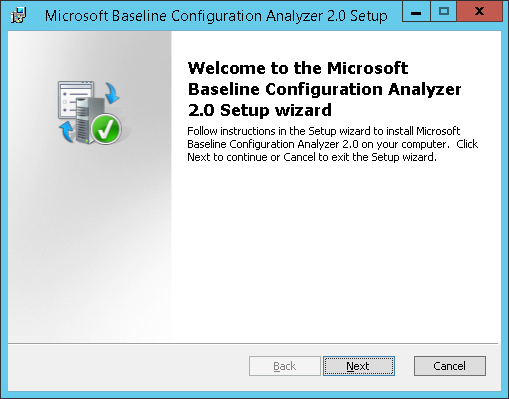
Task: Click the 'Welcome to the Microsoft' heading
Action: pyautogui.click(x=298, y=68)
